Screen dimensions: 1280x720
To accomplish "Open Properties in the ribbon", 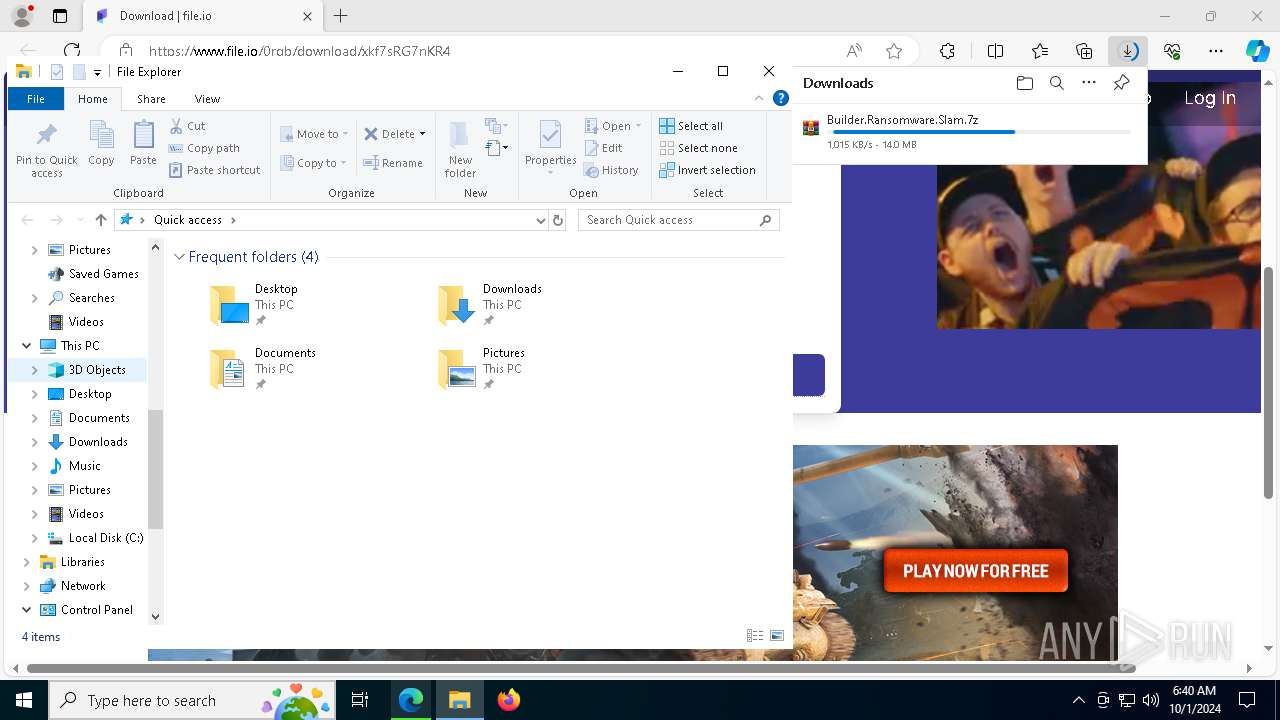I will click(x=550, y=148).
